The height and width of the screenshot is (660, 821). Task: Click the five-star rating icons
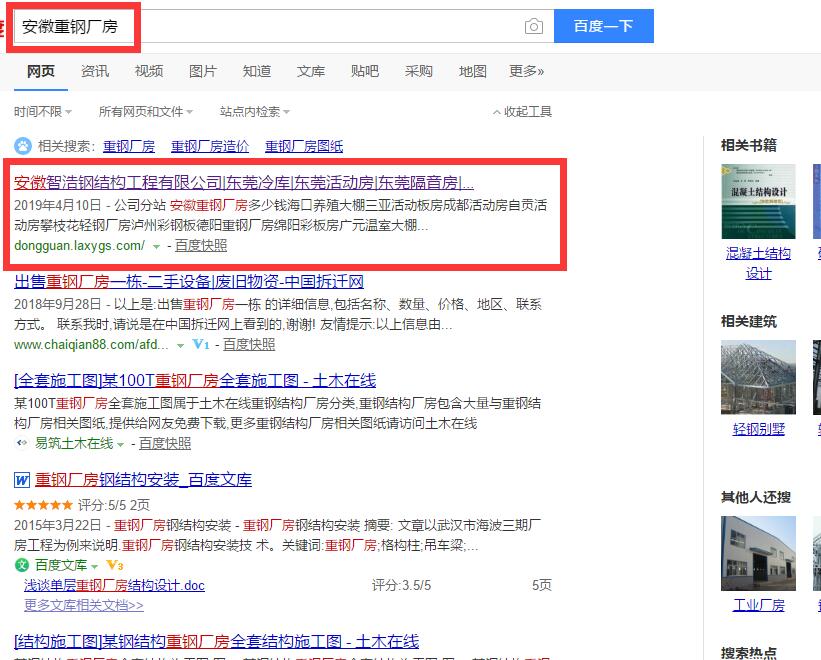tap(43, 505)
